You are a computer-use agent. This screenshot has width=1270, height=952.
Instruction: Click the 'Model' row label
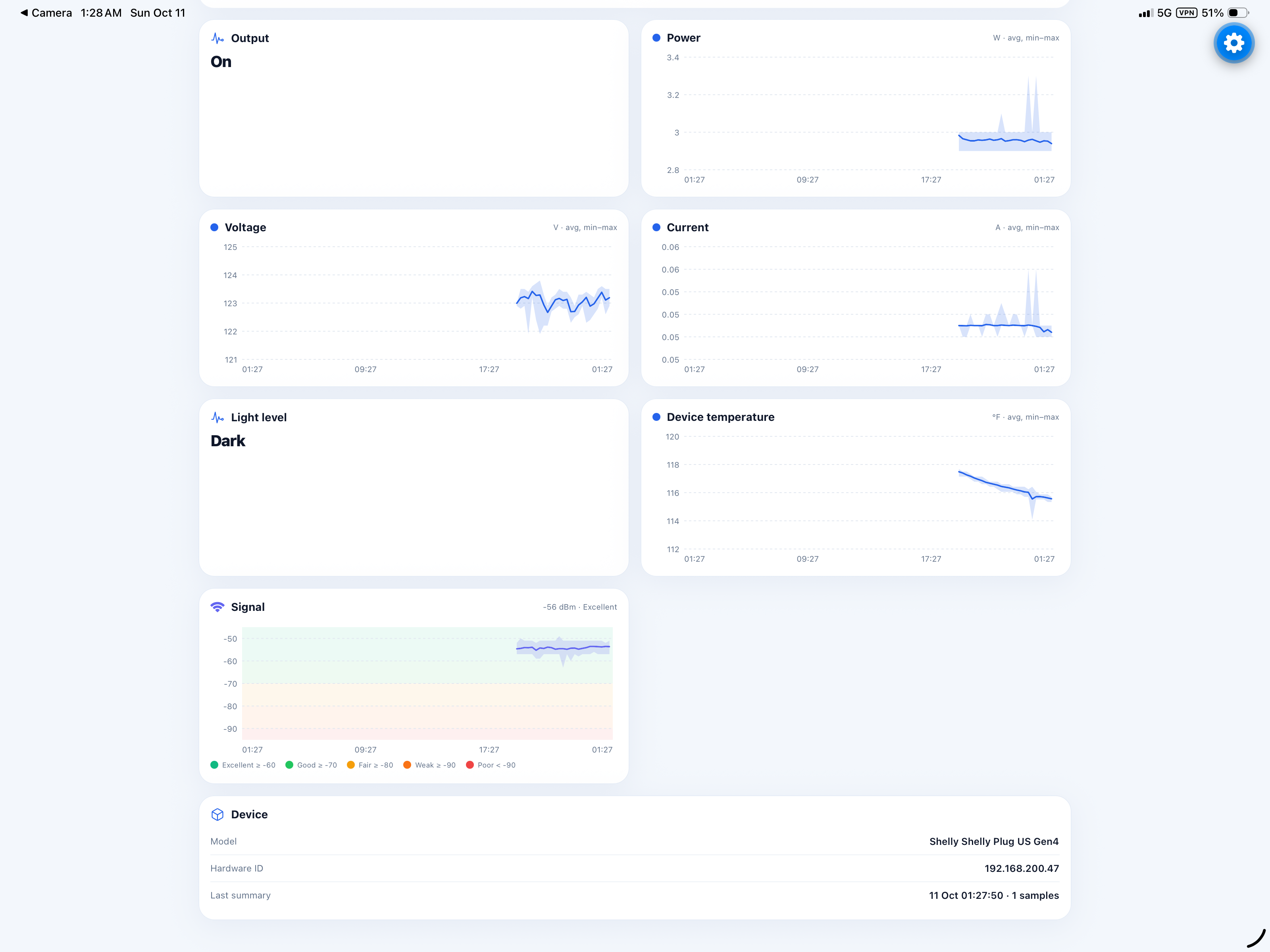coord(223,841)
